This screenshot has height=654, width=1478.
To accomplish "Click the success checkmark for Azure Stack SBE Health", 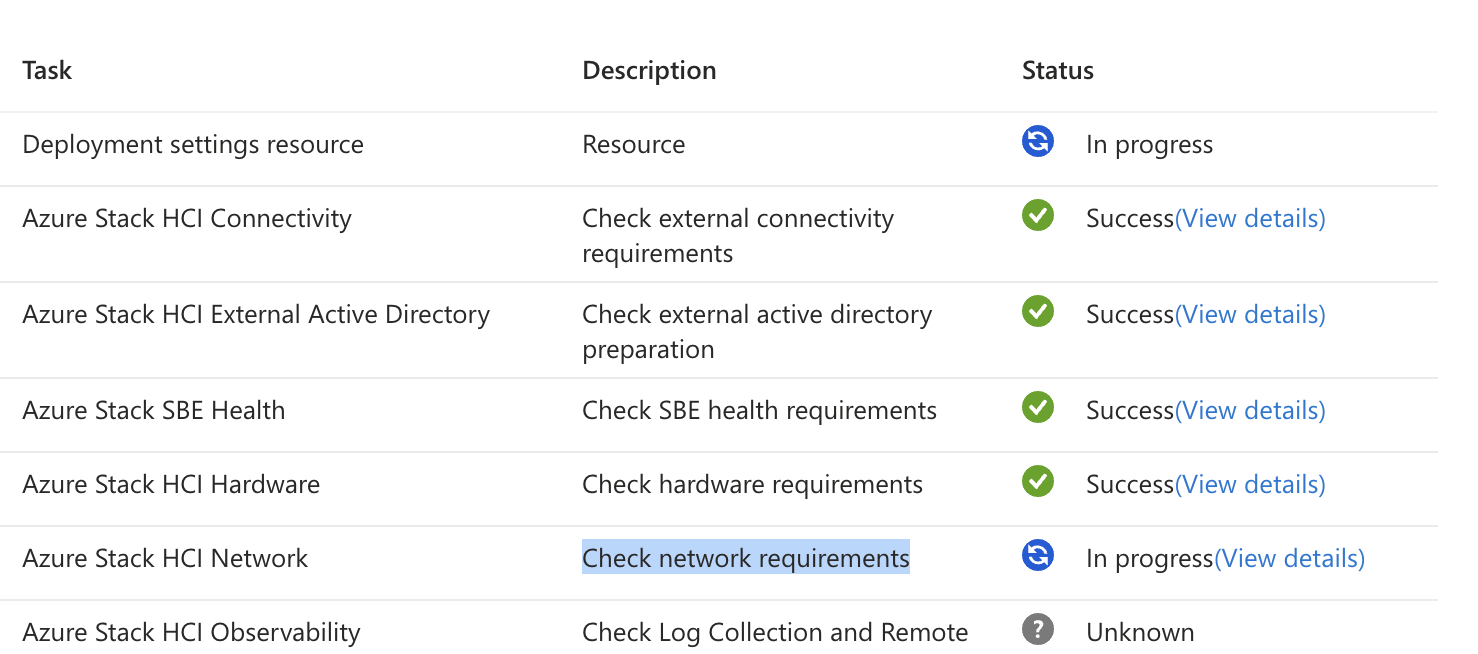I will click(1038, 407).
